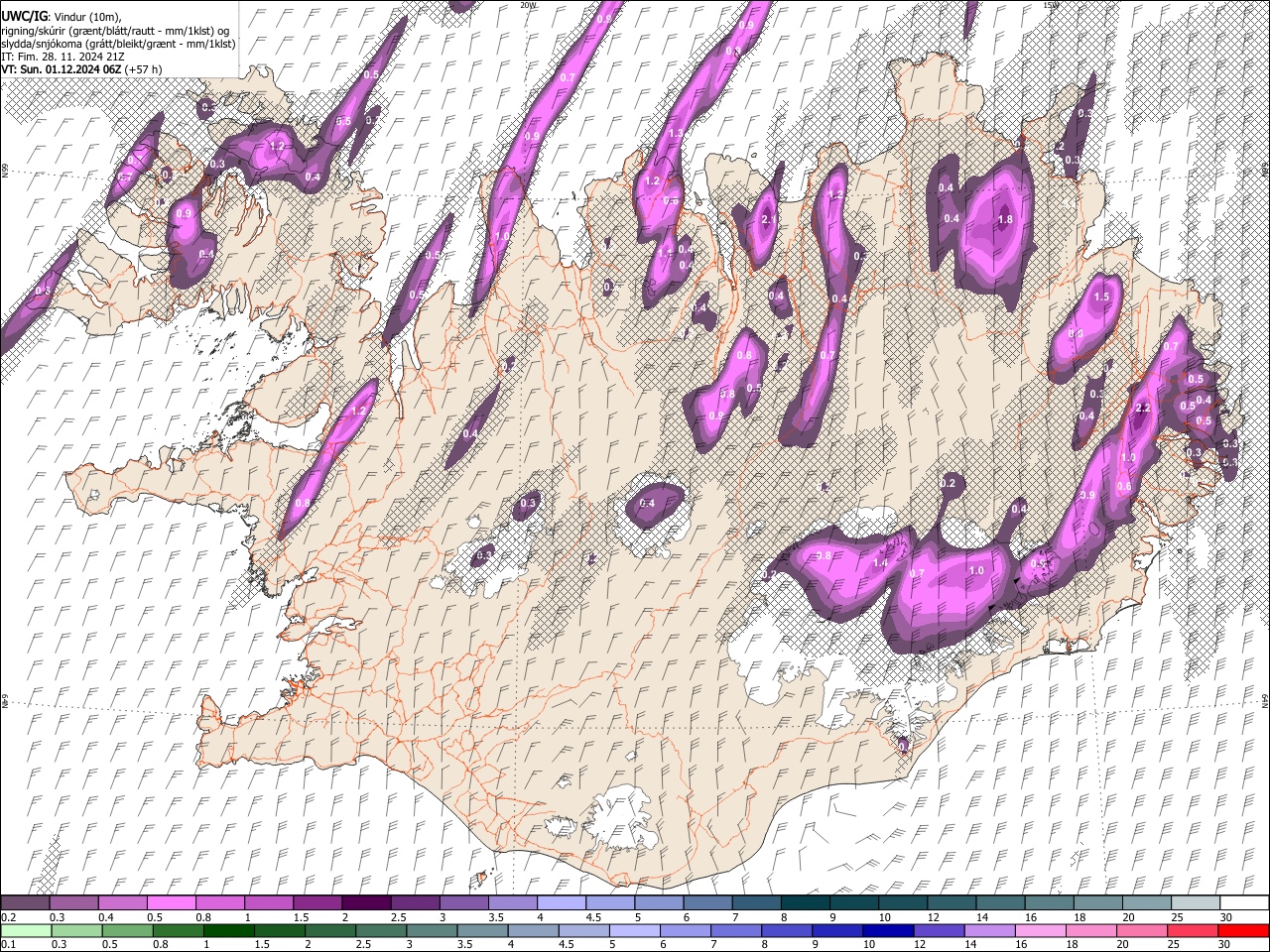Click the light pink 16 swatch in lower legend

point(1040,930)
